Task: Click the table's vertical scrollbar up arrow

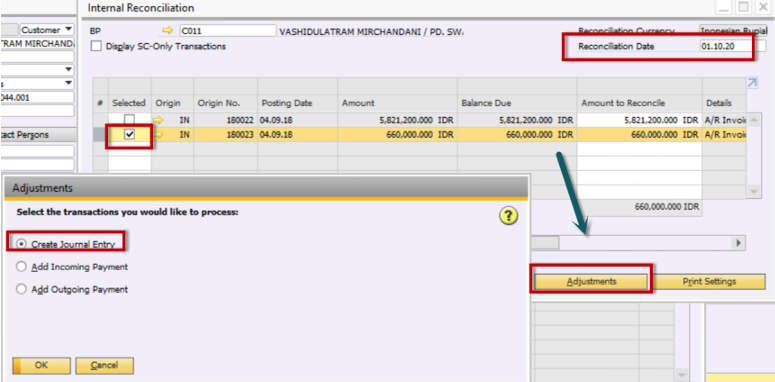Action: (753, 120)
